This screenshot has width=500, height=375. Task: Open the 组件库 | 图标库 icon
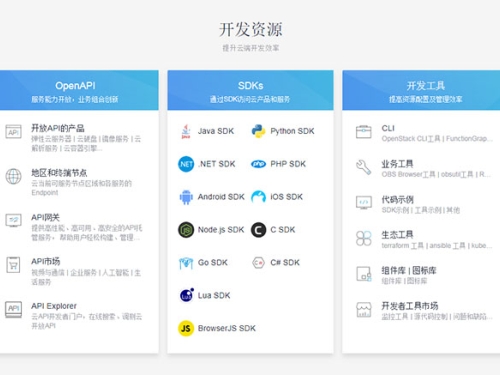click(364, 274)
